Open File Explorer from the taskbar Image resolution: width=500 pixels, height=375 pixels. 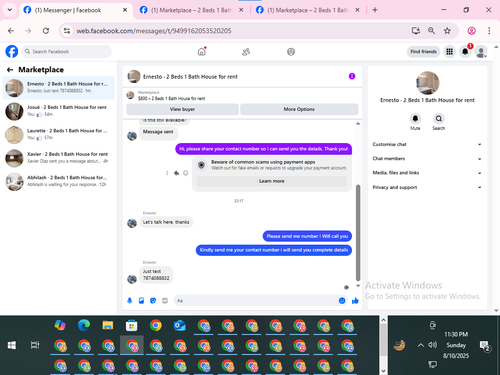(108, 325)
